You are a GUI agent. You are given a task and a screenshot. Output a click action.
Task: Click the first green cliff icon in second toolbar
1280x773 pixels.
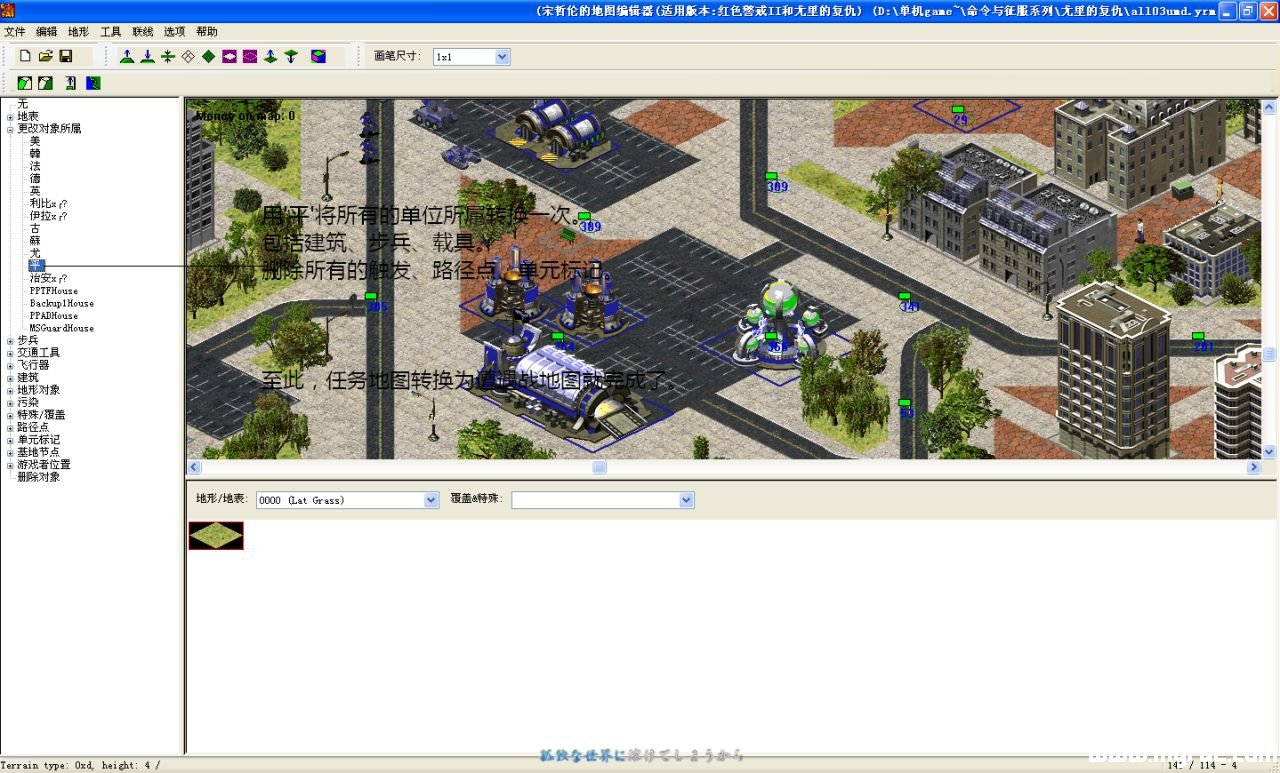click(x=25, y=83)
